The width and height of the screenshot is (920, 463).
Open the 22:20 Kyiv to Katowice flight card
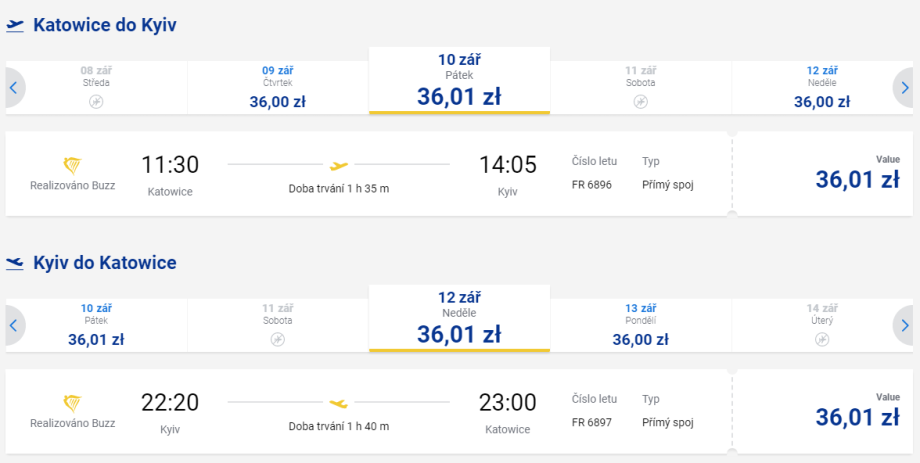370,412
